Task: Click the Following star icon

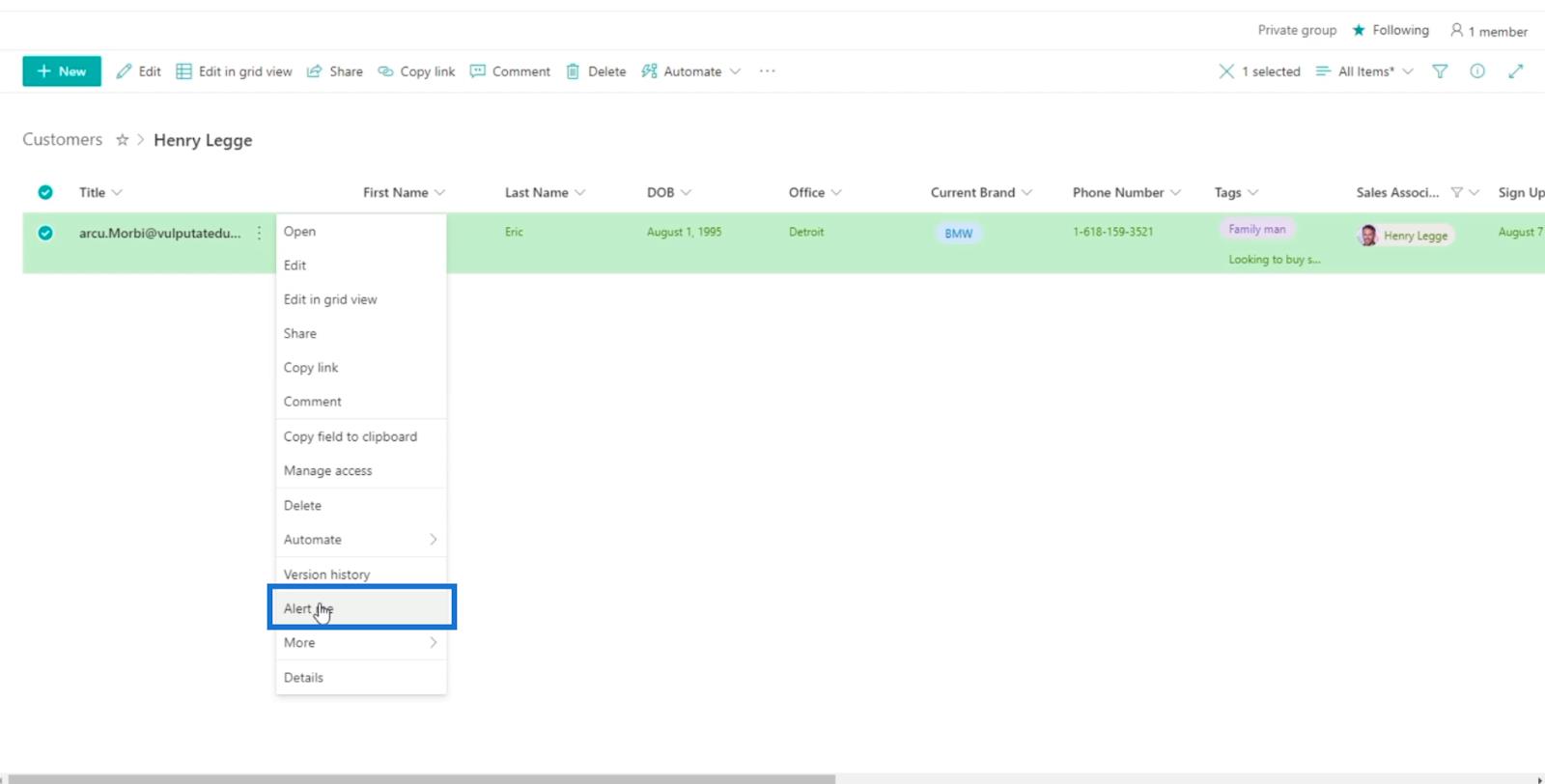Action: pos(1359,30)
